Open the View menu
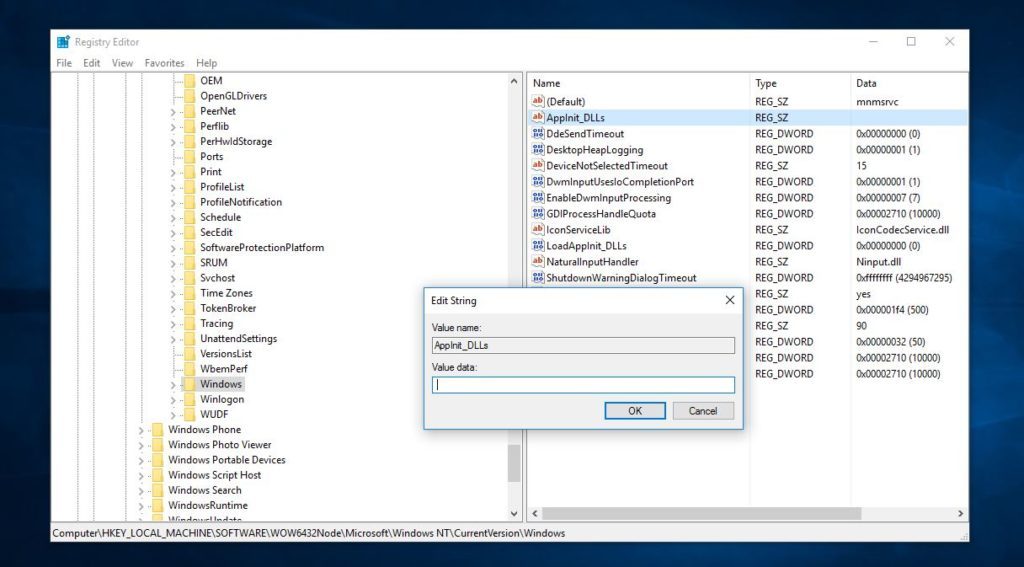The width and height of the screenshot is (1024, 567). (122, 63)
